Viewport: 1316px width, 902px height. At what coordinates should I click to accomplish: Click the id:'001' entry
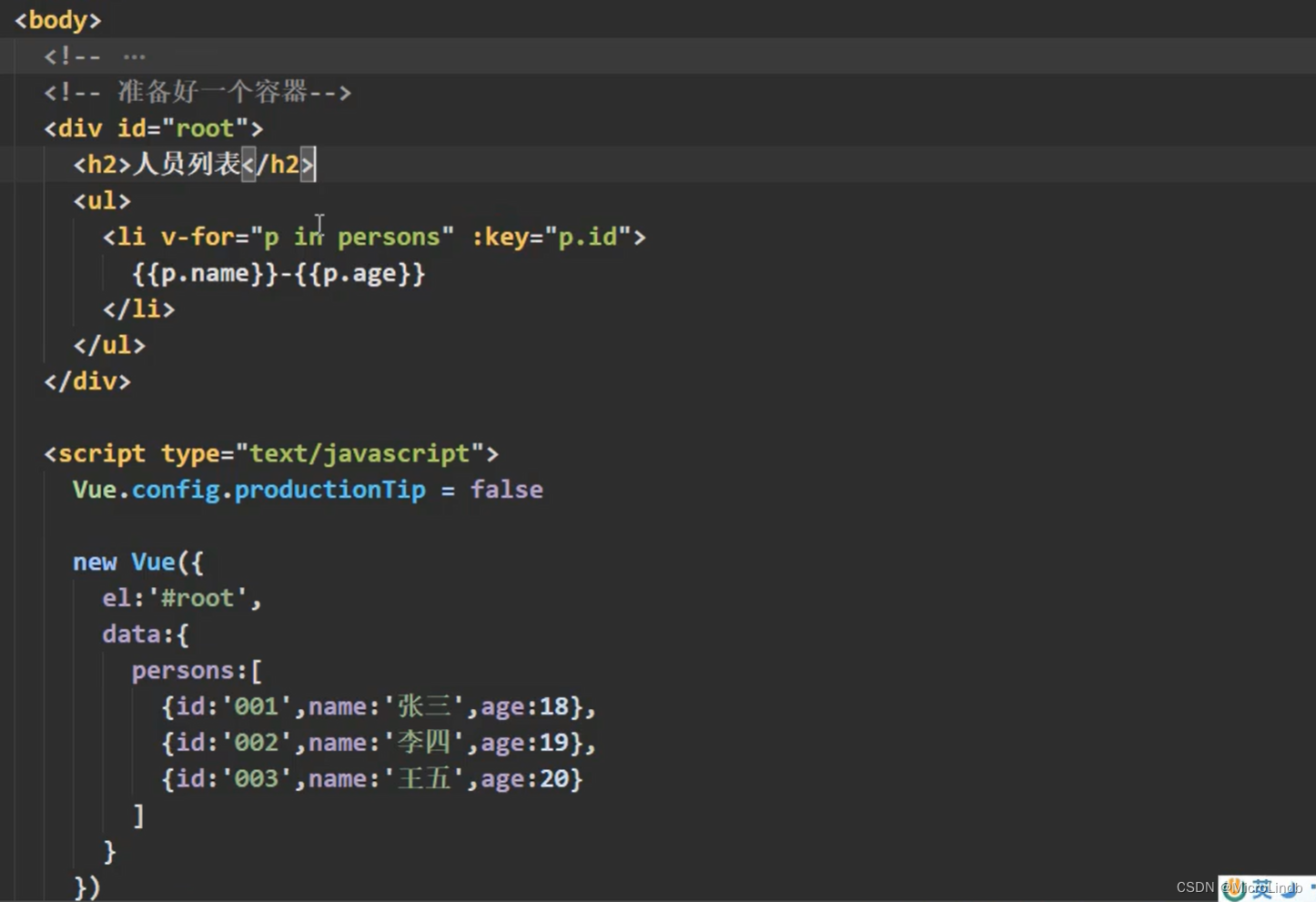click(x=234, y=706)
